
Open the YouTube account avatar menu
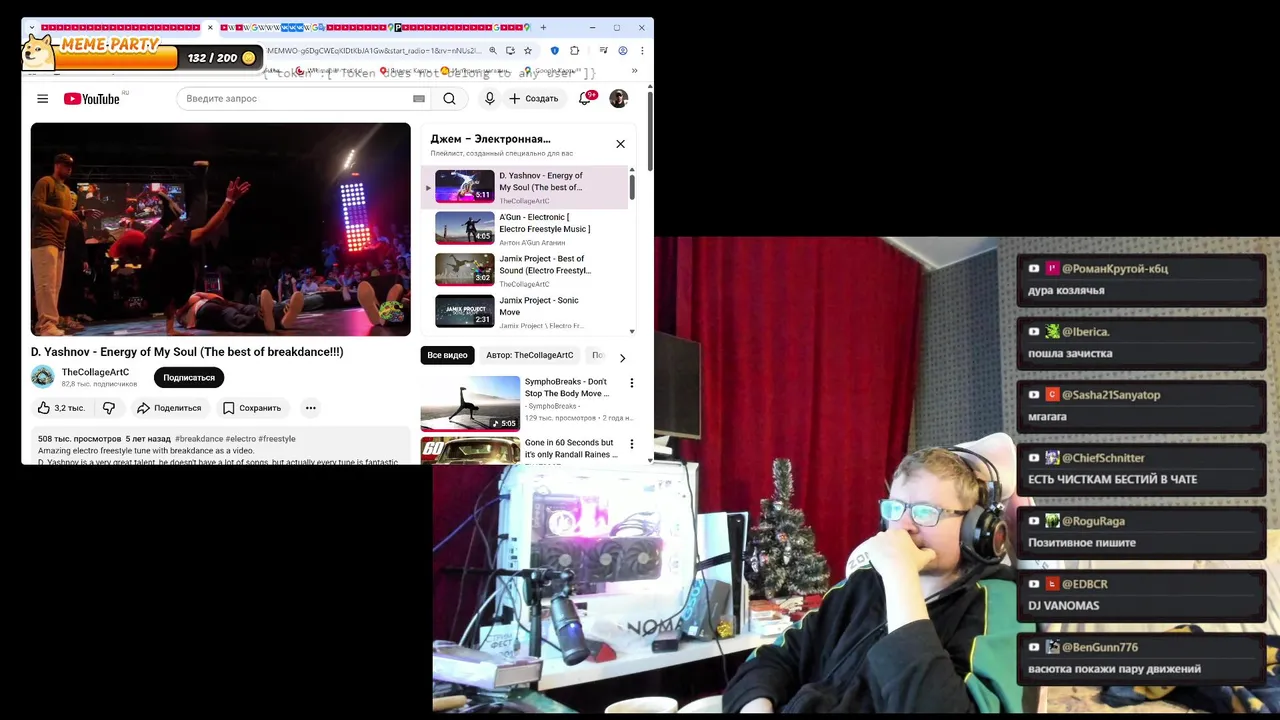coord(618,98)
